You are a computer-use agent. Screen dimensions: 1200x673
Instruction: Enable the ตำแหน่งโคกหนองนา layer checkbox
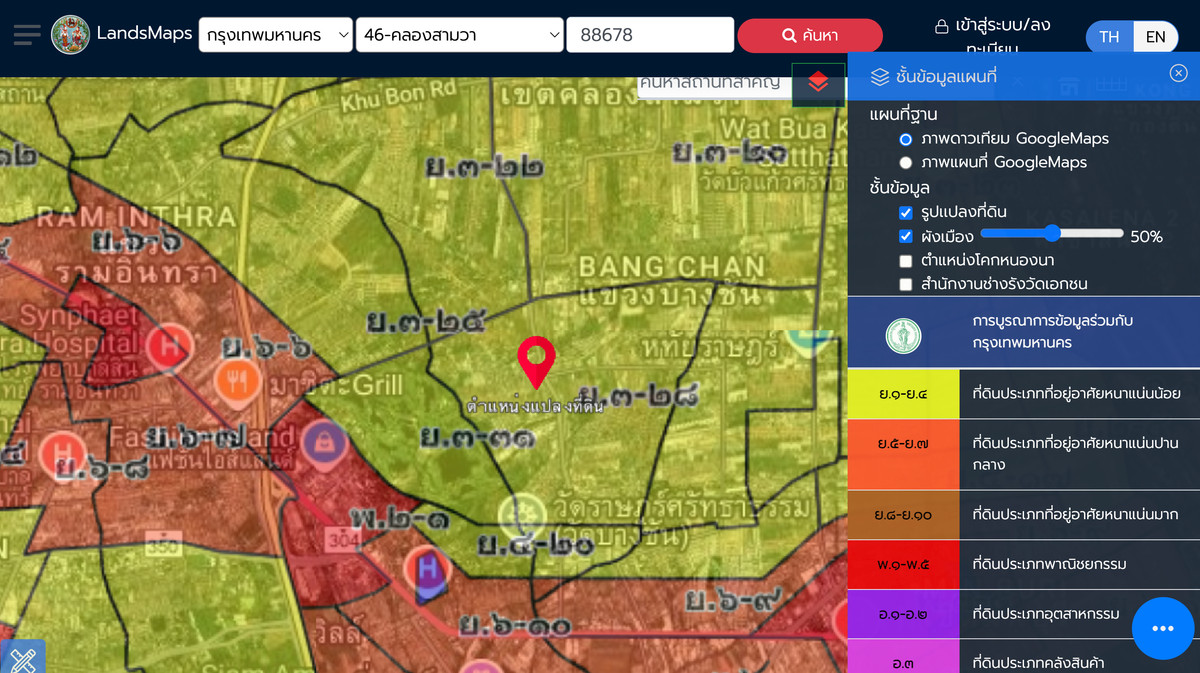tap(906, 261)
